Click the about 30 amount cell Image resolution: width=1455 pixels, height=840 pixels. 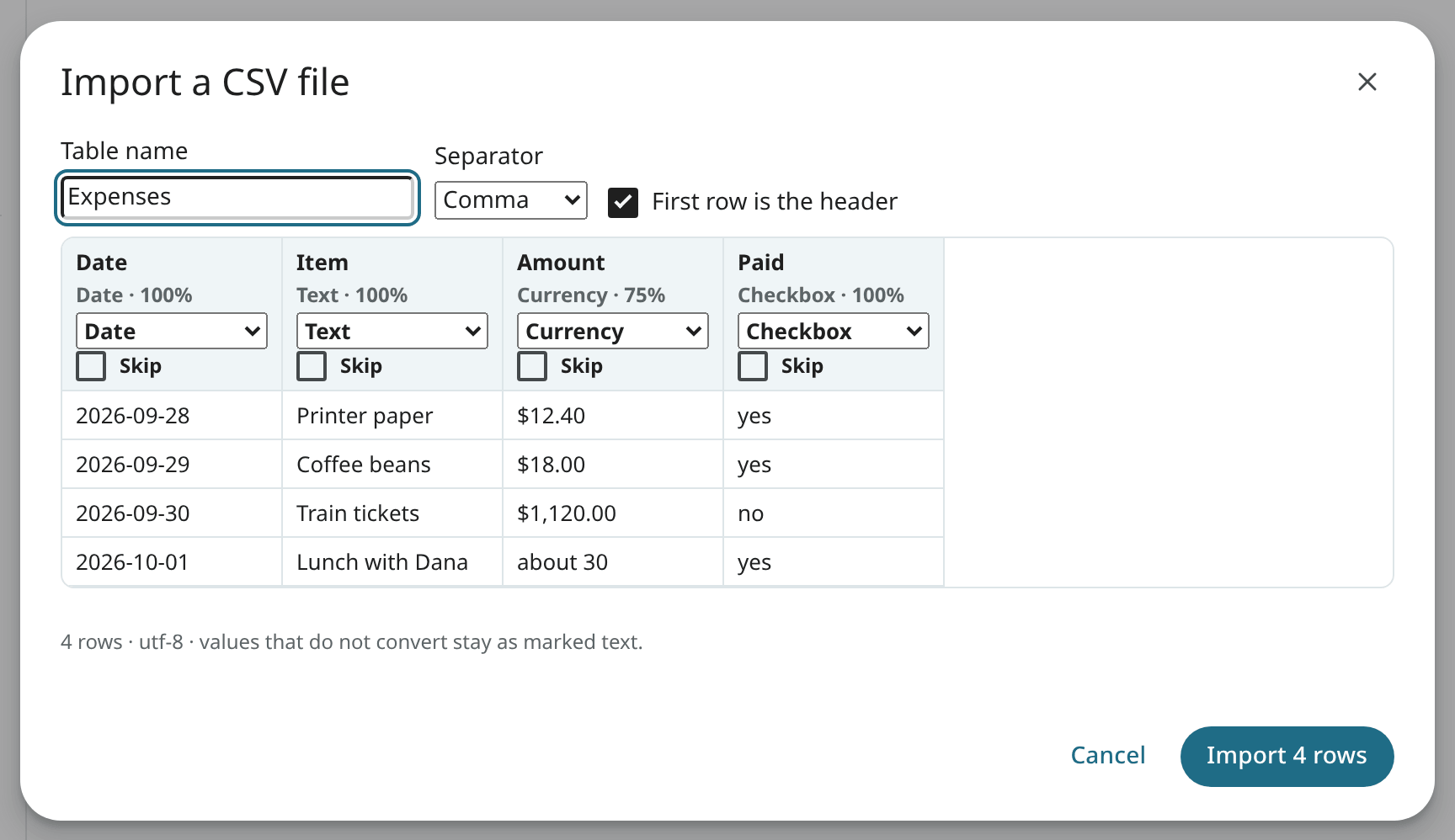613,562
